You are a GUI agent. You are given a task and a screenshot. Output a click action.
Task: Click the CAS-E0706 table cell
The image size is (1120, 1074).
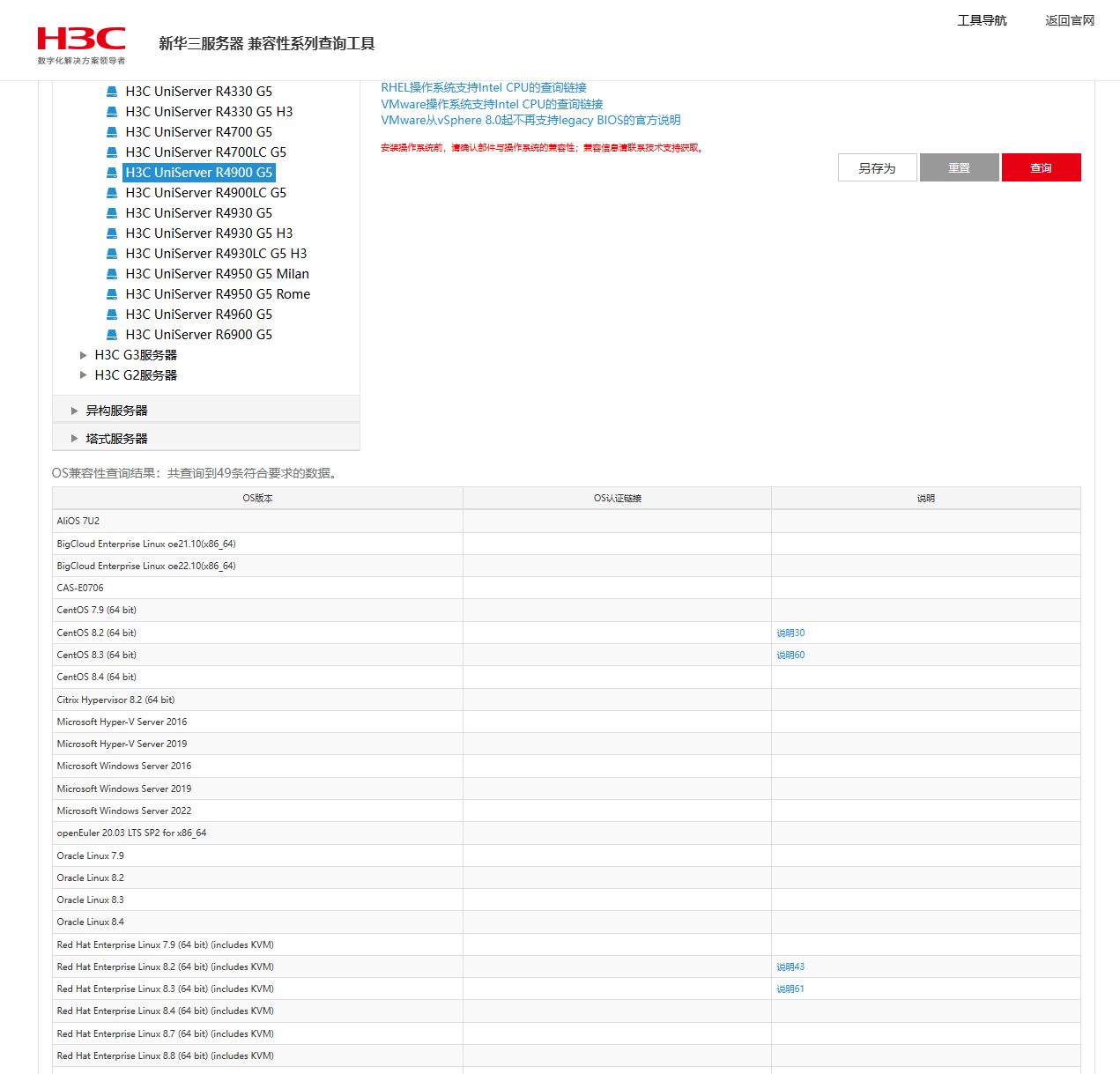[x=257, y=588]
